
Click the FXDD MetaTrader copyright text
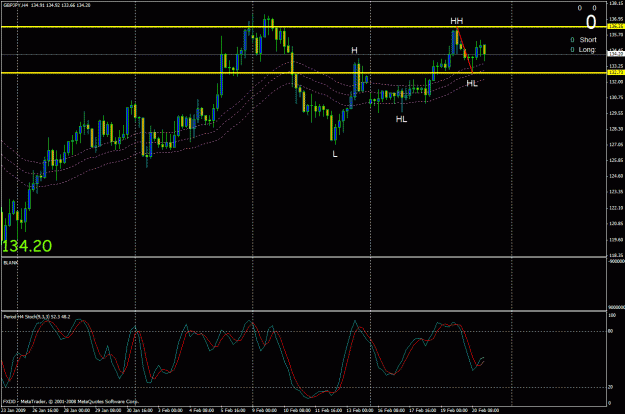[71, 402]
